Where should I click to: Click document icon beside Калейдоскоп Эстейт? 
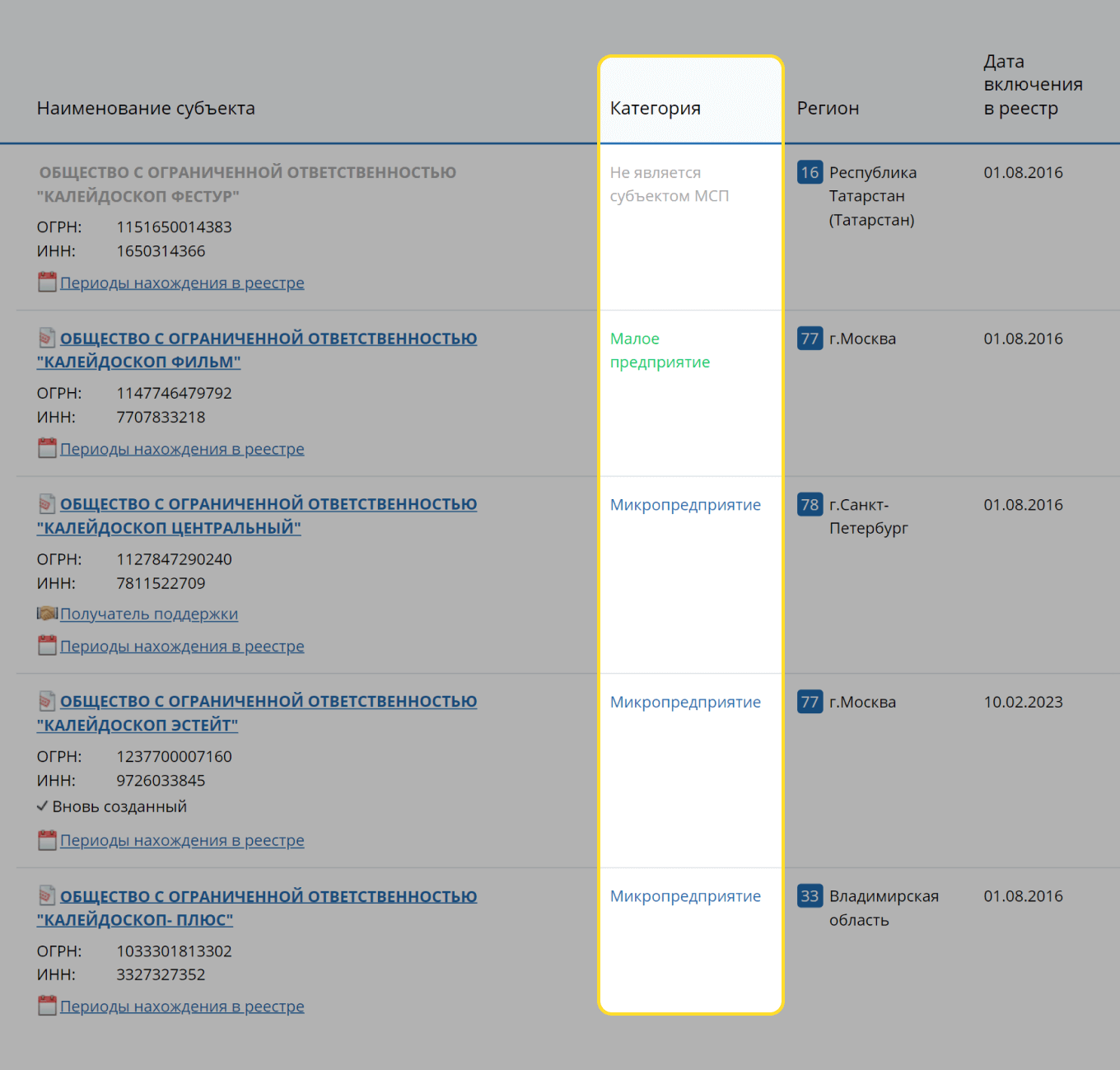(x=47, y=701)
